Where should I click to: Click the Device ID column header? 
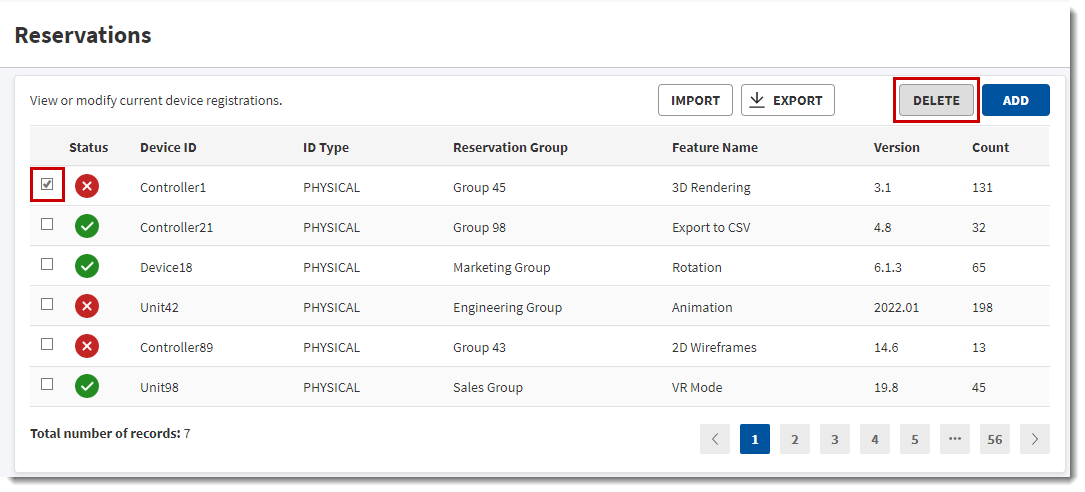(168, 147)
